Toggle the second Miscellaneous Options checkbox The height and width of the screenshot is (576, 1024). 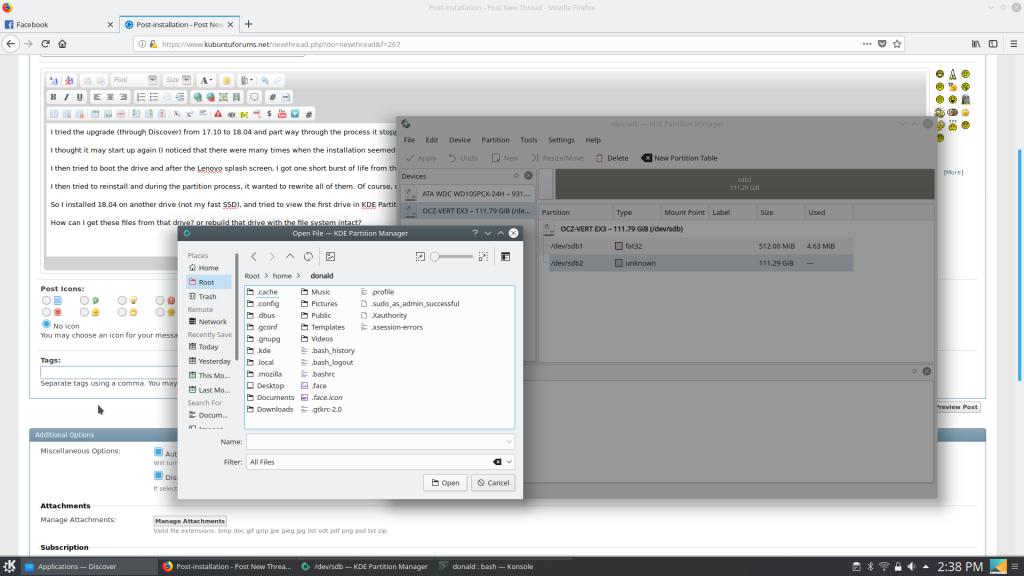[x=158, y=476]
